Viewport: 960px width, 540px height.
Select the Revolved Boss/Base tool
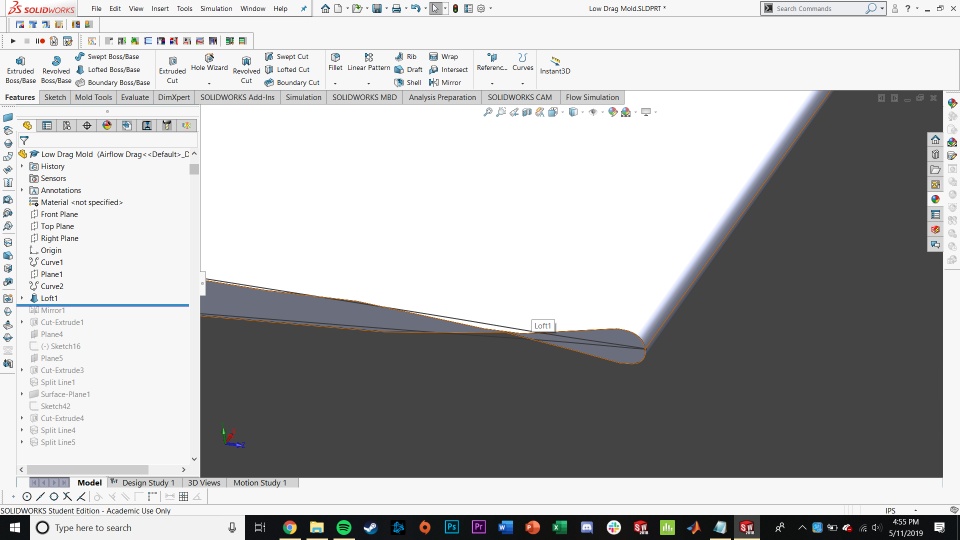[x=56, y=69]
